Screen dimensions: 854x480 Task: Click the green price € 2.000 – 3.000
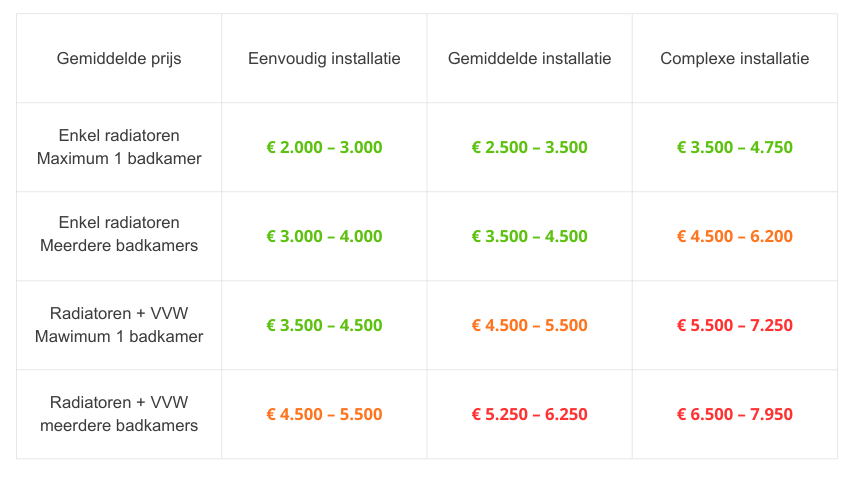click(x=324, y=148)
